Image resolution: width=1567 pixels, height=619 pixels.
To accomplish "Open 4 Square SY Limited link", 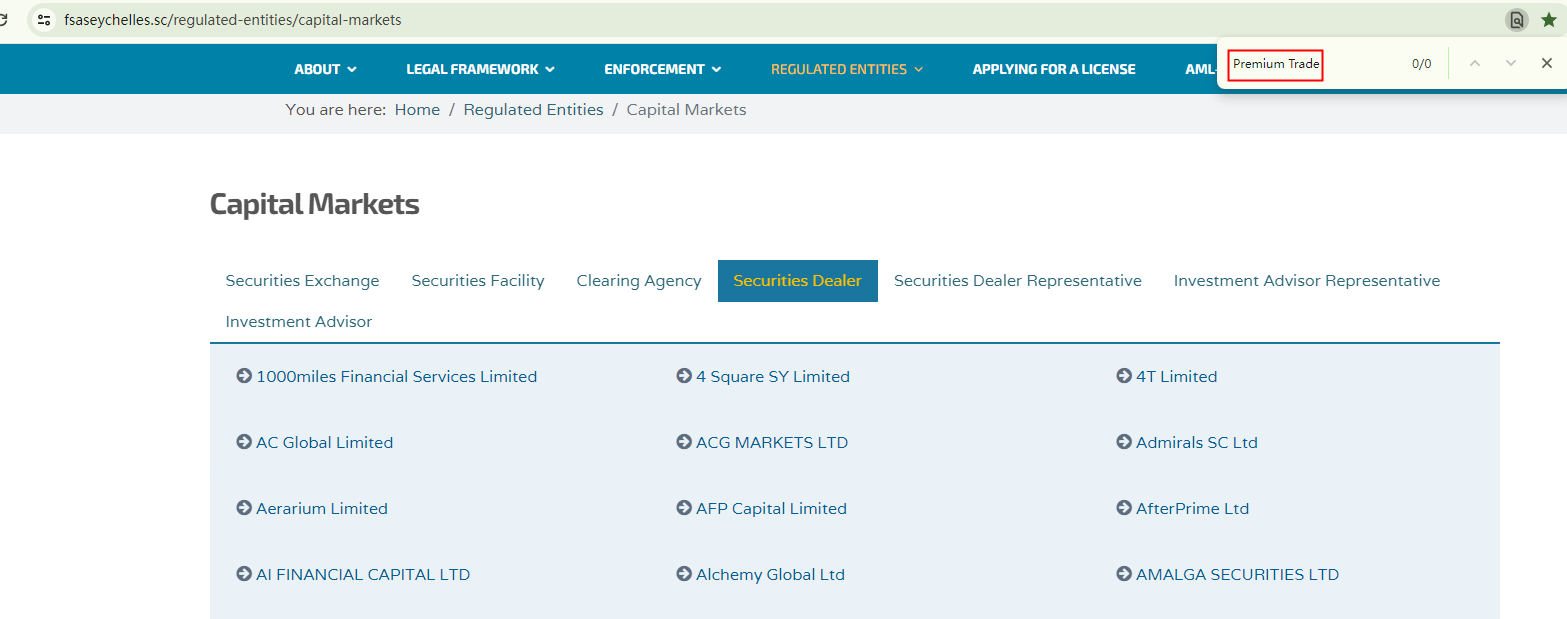I will point(772,377).
